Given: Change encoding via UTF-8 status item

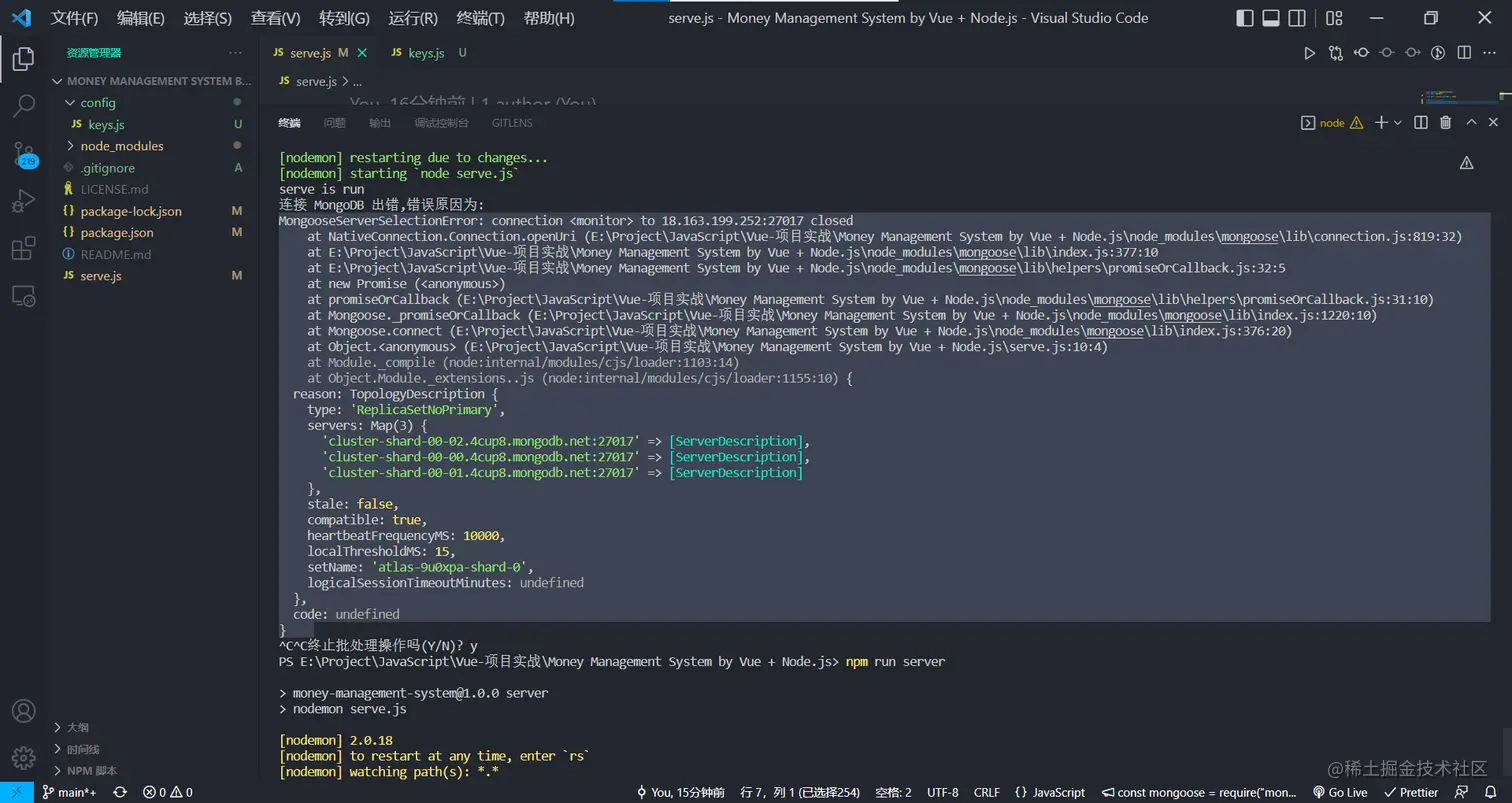Looking at the screenshot, I should coord(943,792).
